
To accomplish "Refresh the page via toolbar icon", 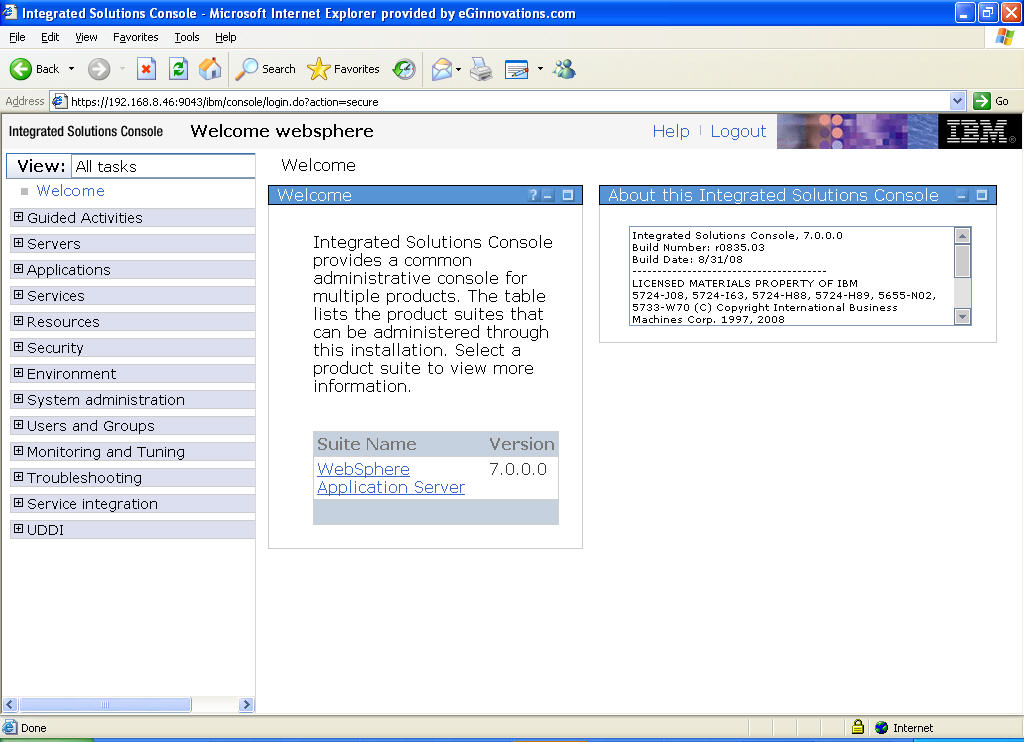I will pos(178,69).
